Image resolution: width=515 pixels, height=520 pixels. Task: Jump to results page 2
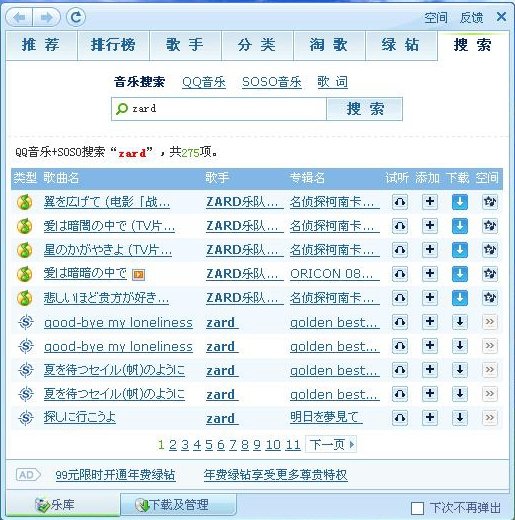(173, 445)
